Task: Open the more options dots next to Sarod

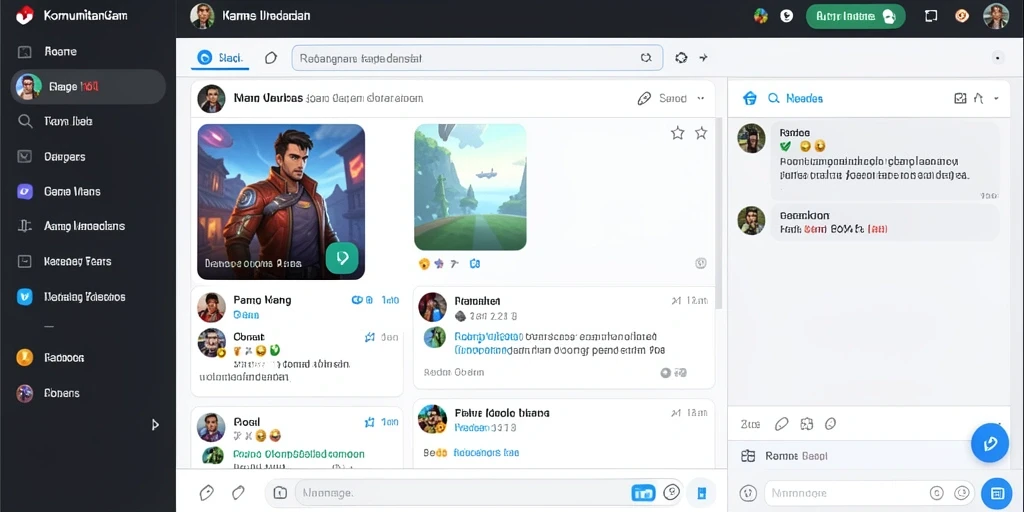Action: point(701,99)
